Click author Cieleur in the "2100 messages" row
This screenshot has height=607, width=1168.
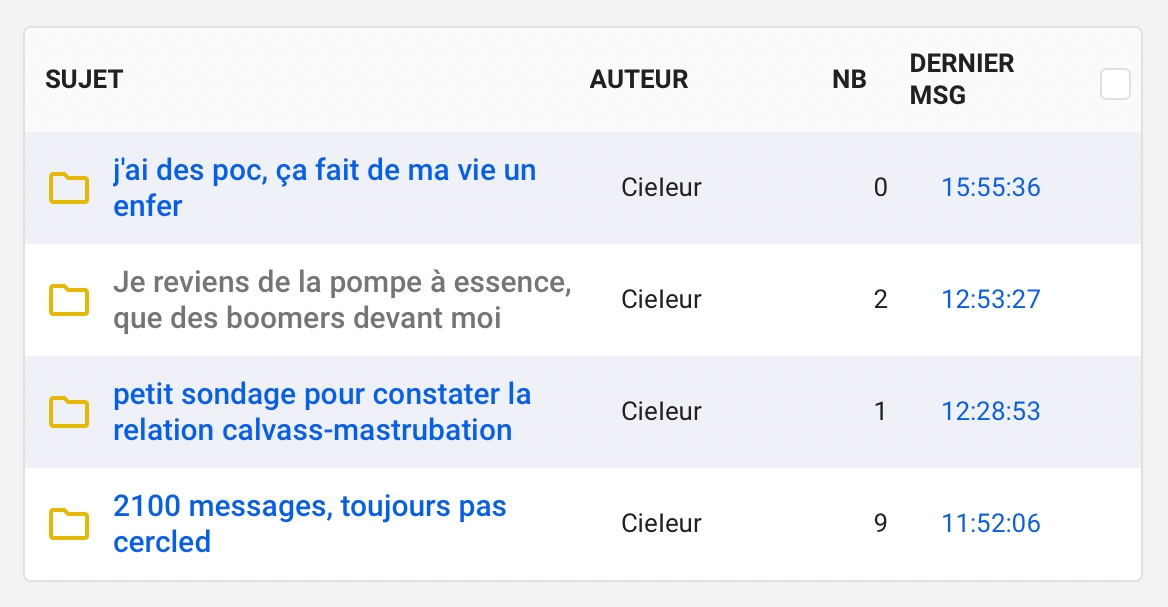(x=661, y=523)
